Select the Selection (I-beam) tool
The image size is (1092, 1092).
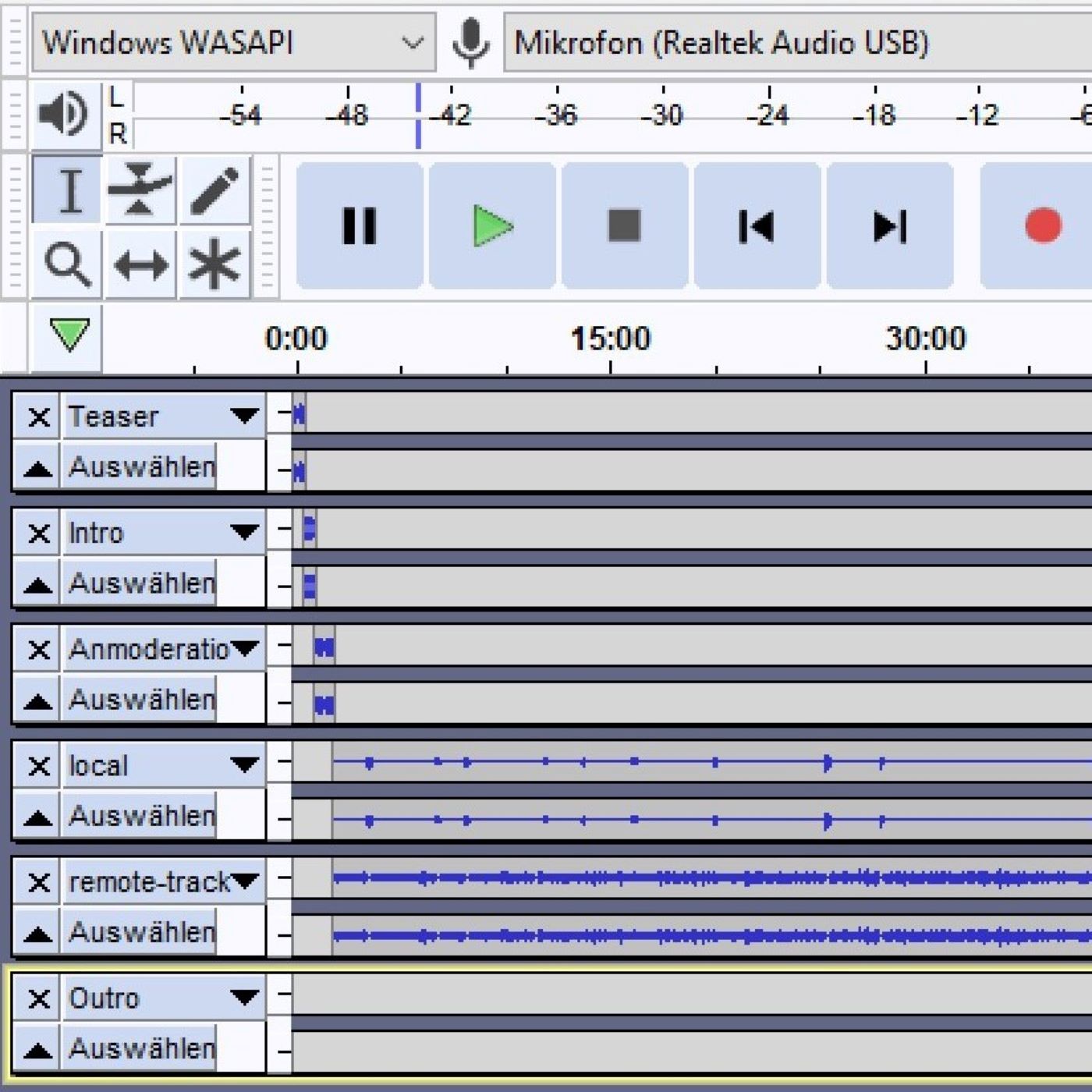[x=69, y=191]
